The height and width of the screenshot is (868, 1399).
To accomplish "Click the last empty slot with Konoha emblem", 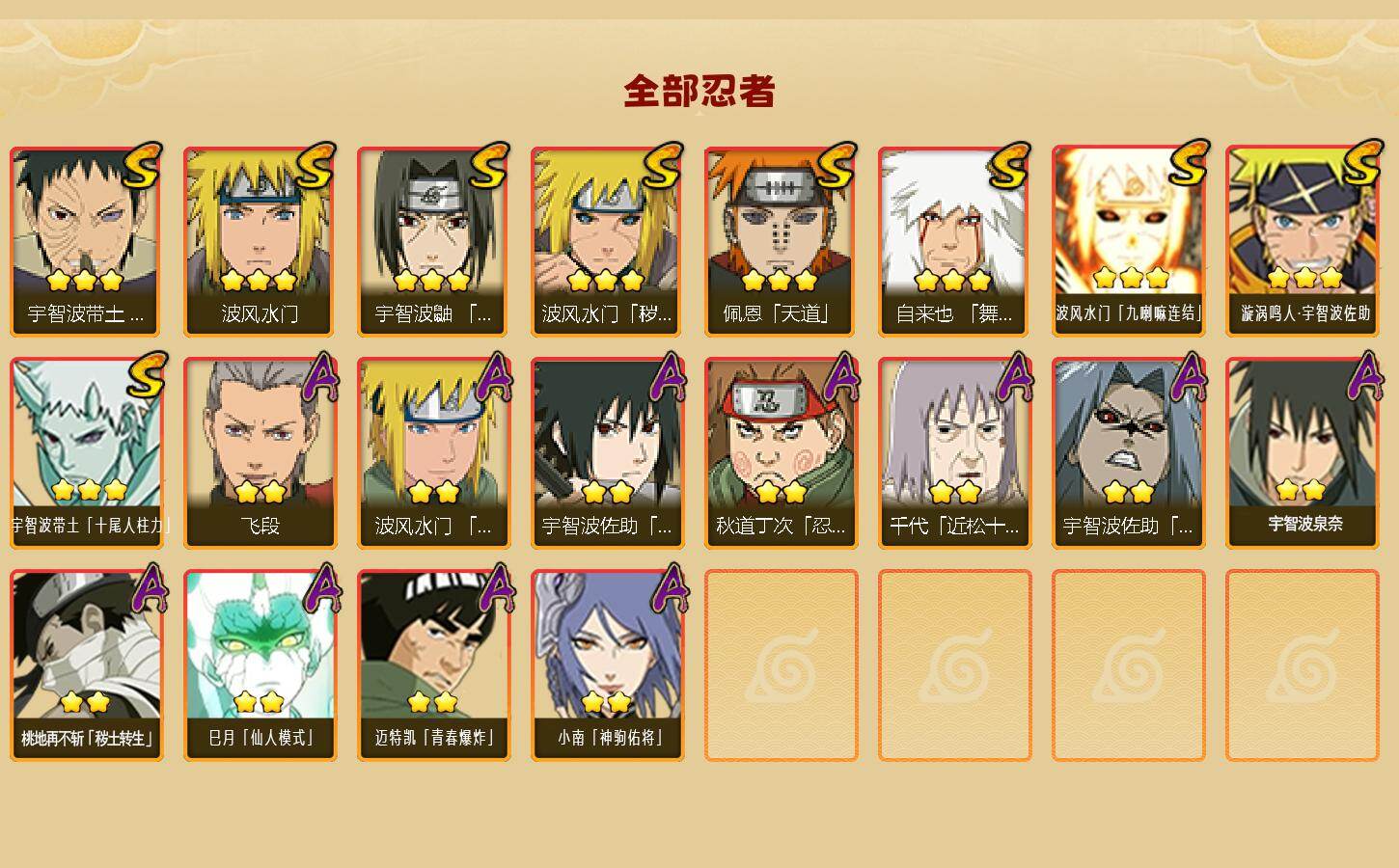I will tap(1303, 665).
